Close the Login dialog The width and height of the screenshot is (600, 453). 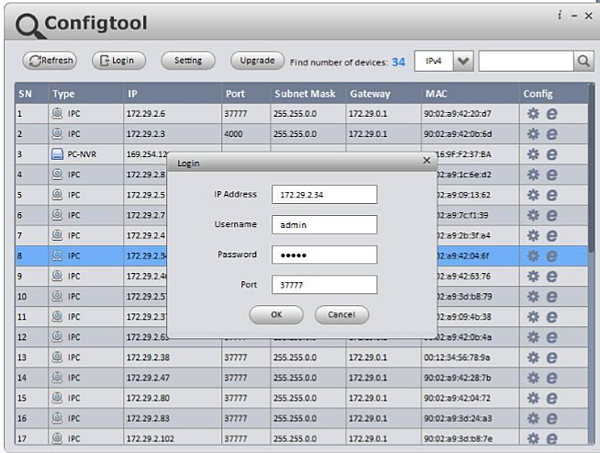click(427, 161)
